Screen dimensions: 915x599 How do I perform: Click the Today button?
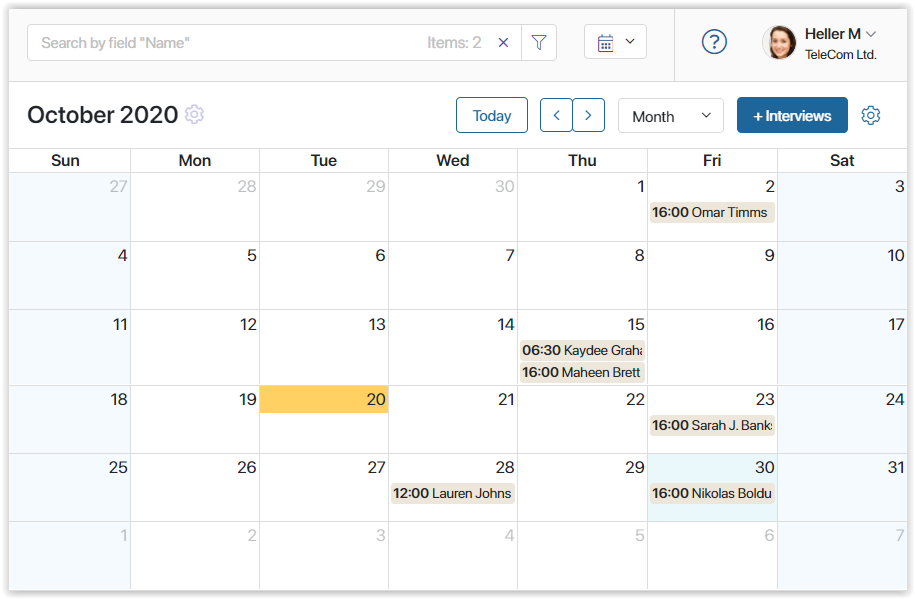point(491,115)
